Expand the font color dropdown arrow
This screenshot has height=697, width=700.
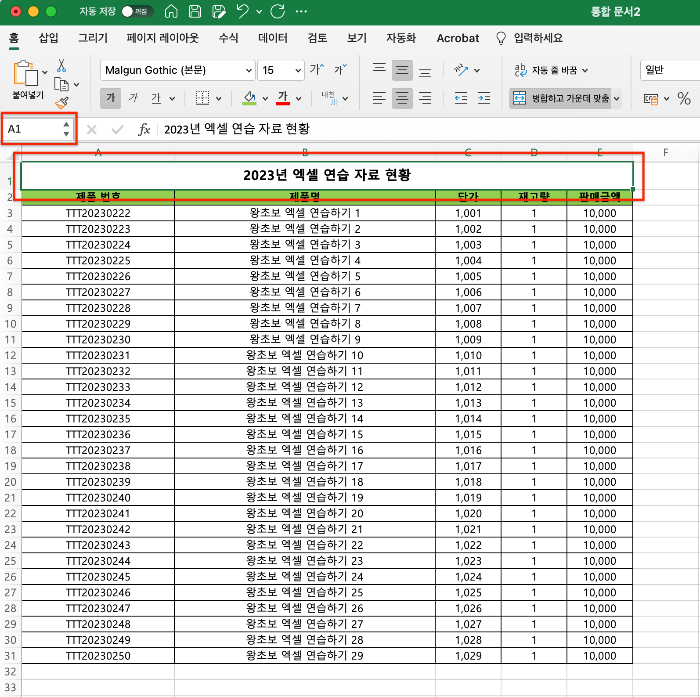tap(299, 99)
